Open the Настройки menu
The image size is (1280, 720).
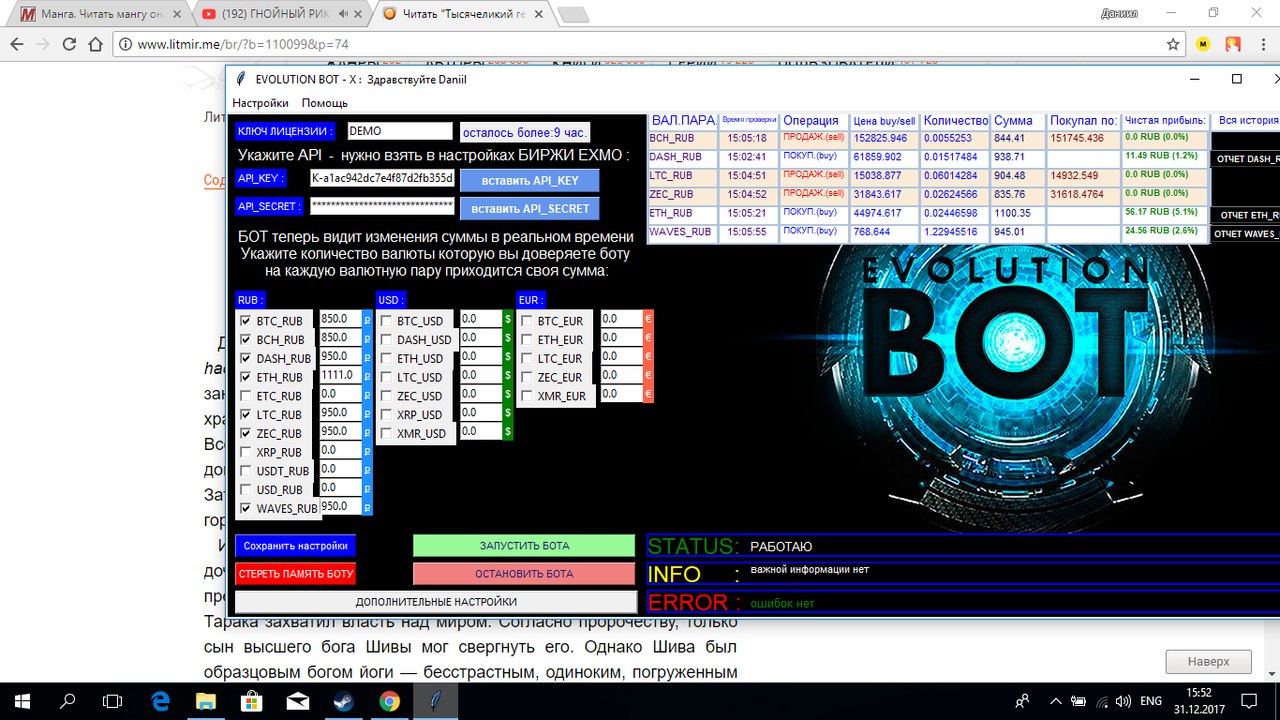point(260,103)
